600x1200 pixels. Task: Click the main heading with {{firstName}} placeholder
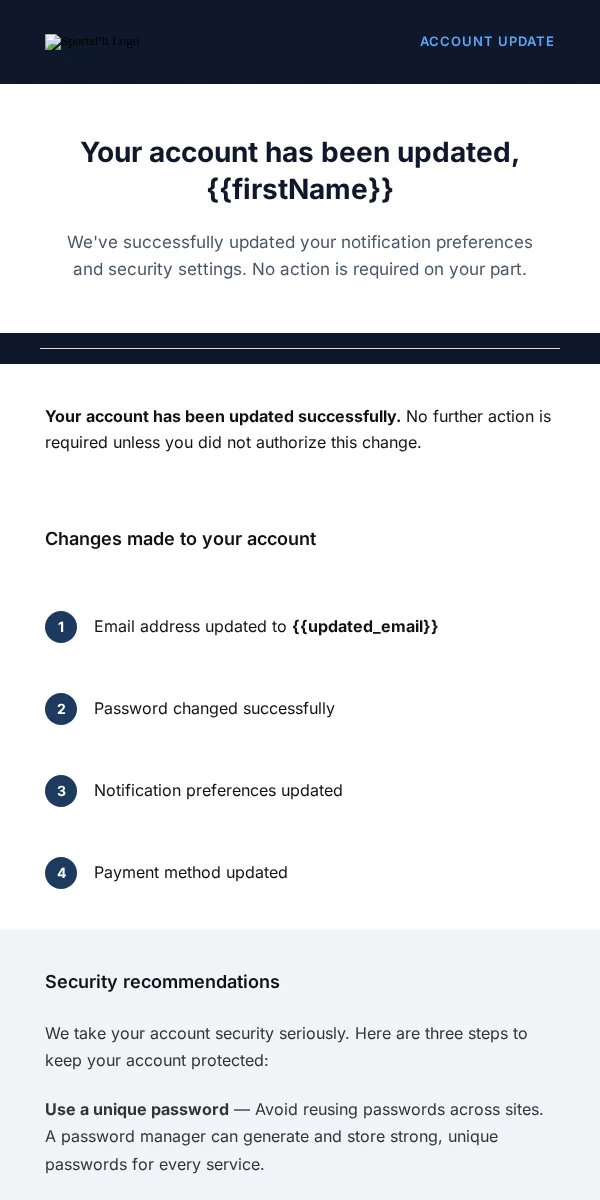pos(300,170)
